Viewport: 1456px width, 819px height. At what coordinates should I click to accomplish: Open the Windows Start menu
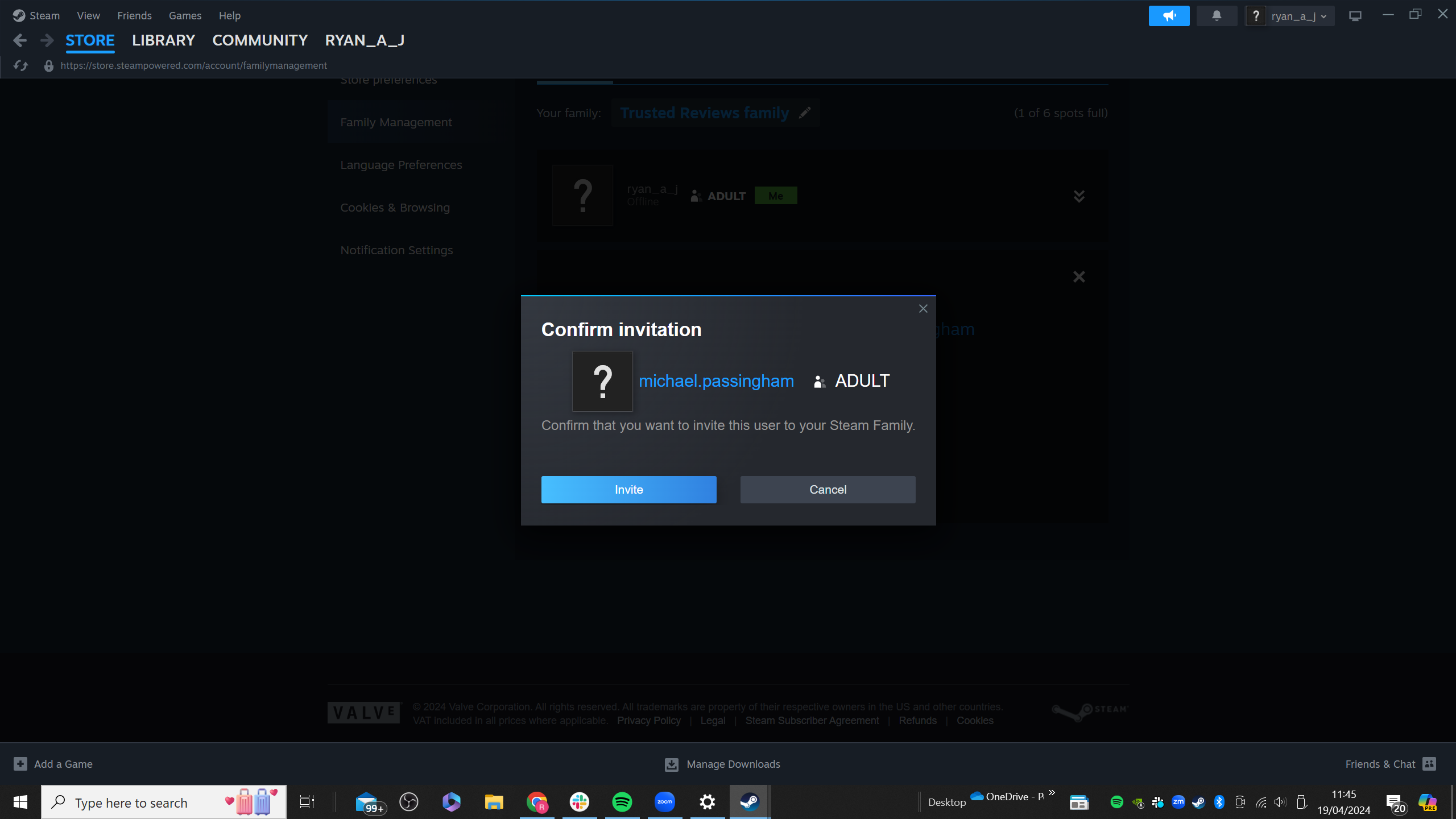pos(20,802)
